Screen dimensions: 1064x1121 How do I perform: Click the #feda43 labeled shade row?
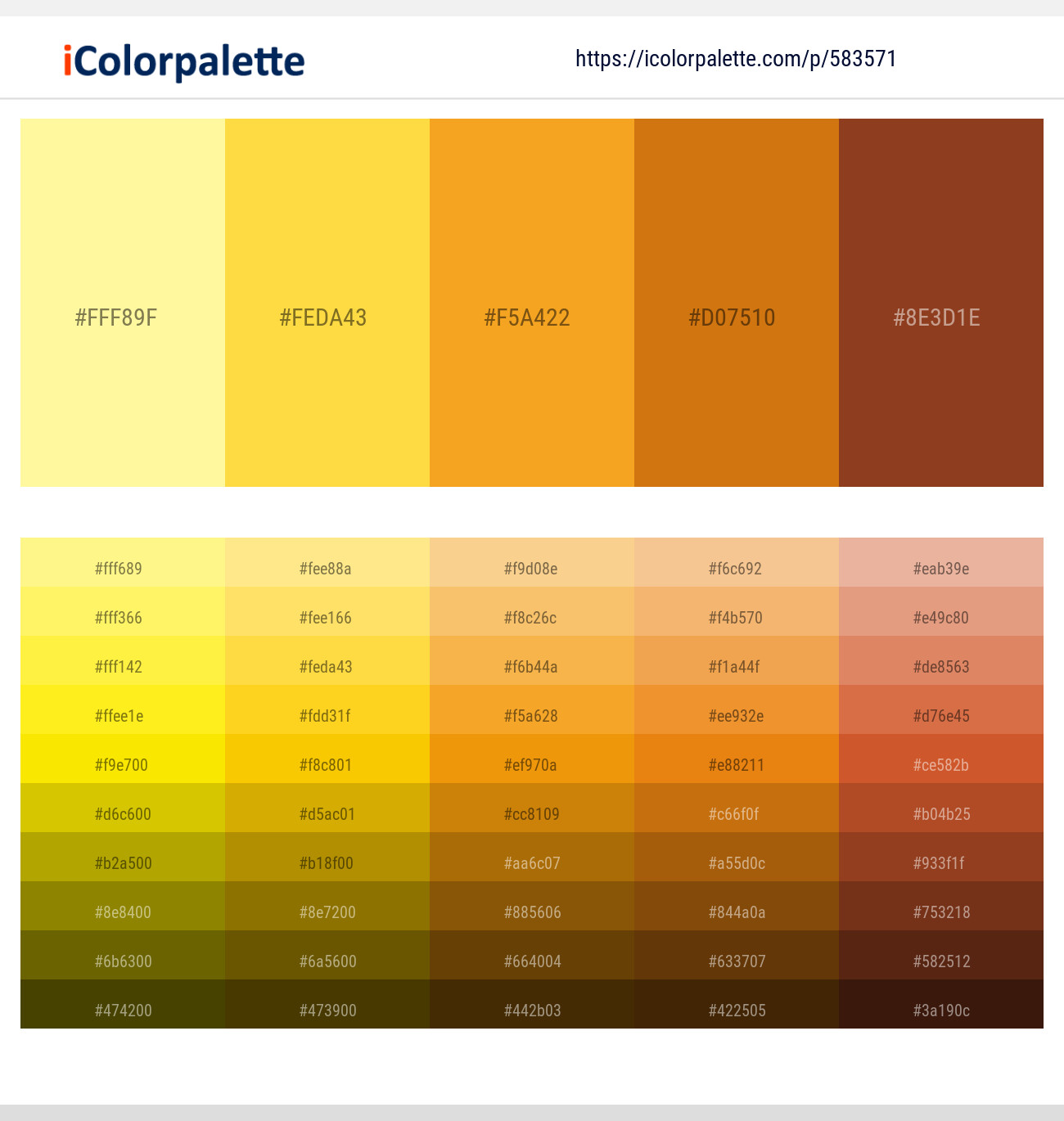(327, 666)
